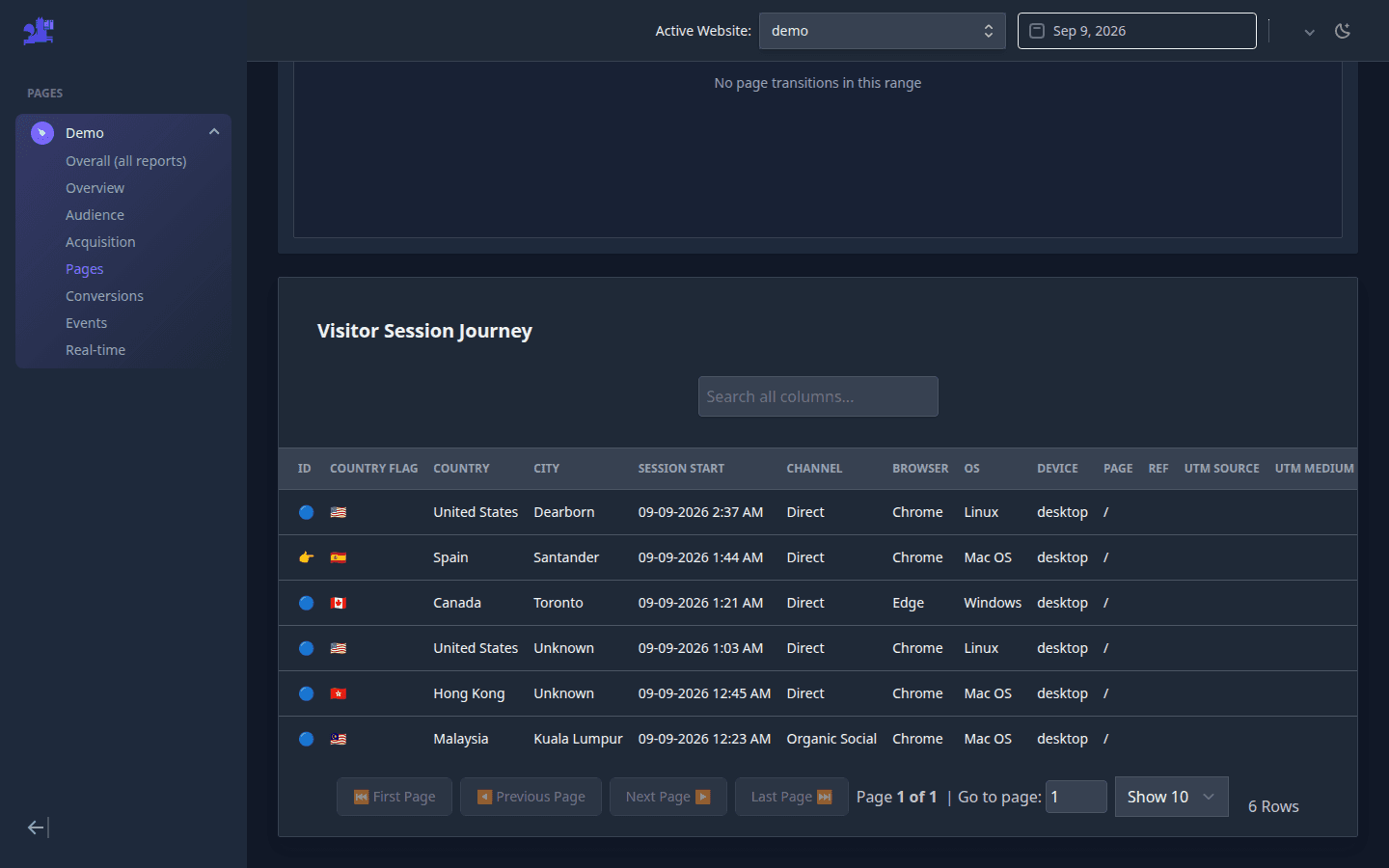Select the Windows OS cell
The height and width of the screenshot is (868, 1389).
pos(993,603)
